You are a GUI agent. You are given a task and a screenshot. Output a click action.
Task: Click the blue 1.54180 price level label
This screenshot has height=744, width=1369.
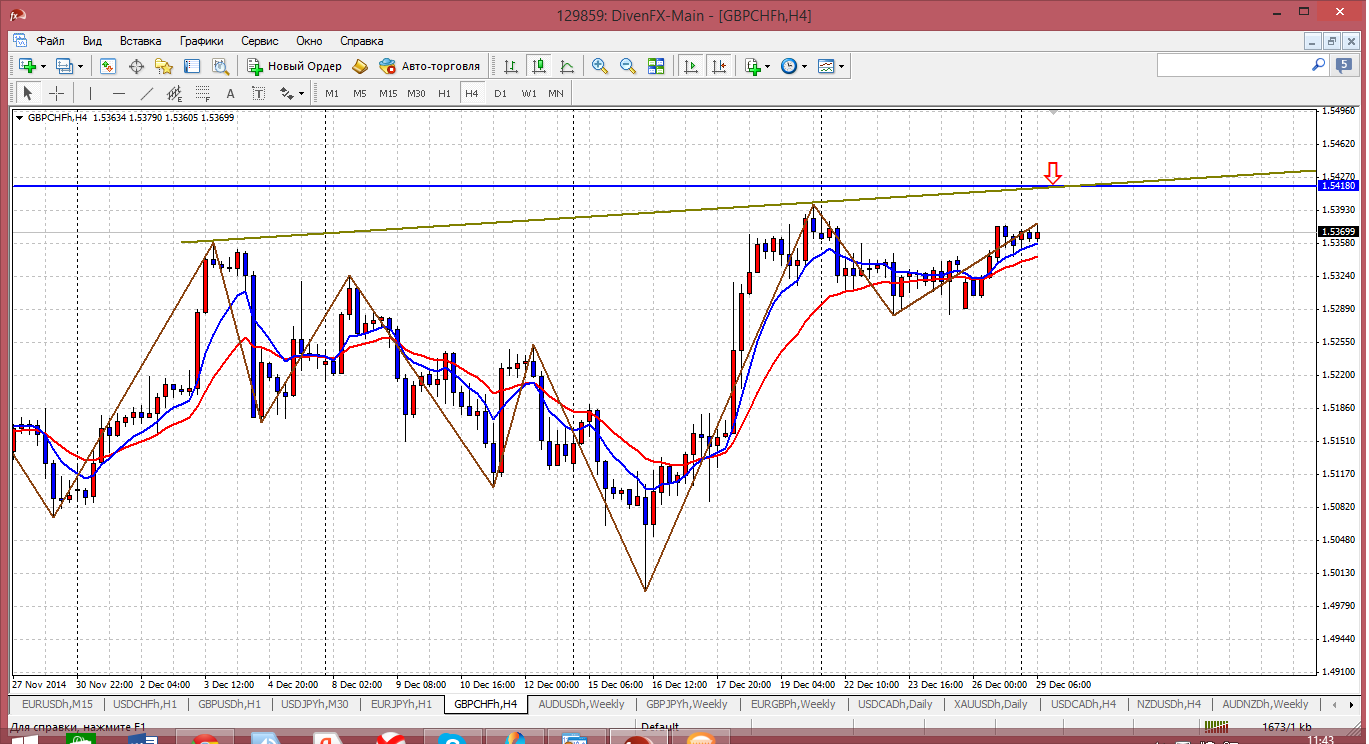[1337, 186]
